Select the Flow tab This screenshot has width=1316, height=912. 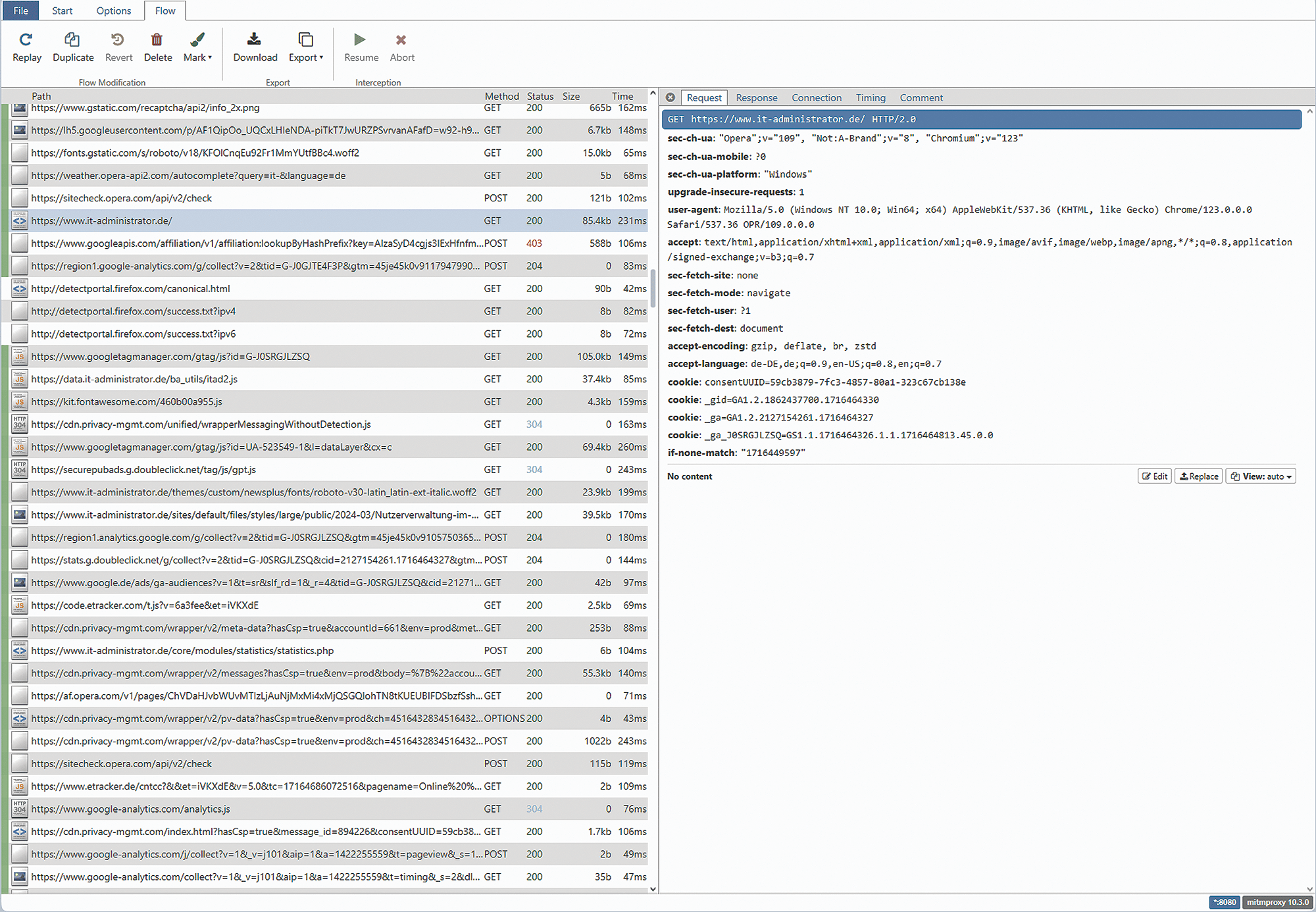point(165,11)
